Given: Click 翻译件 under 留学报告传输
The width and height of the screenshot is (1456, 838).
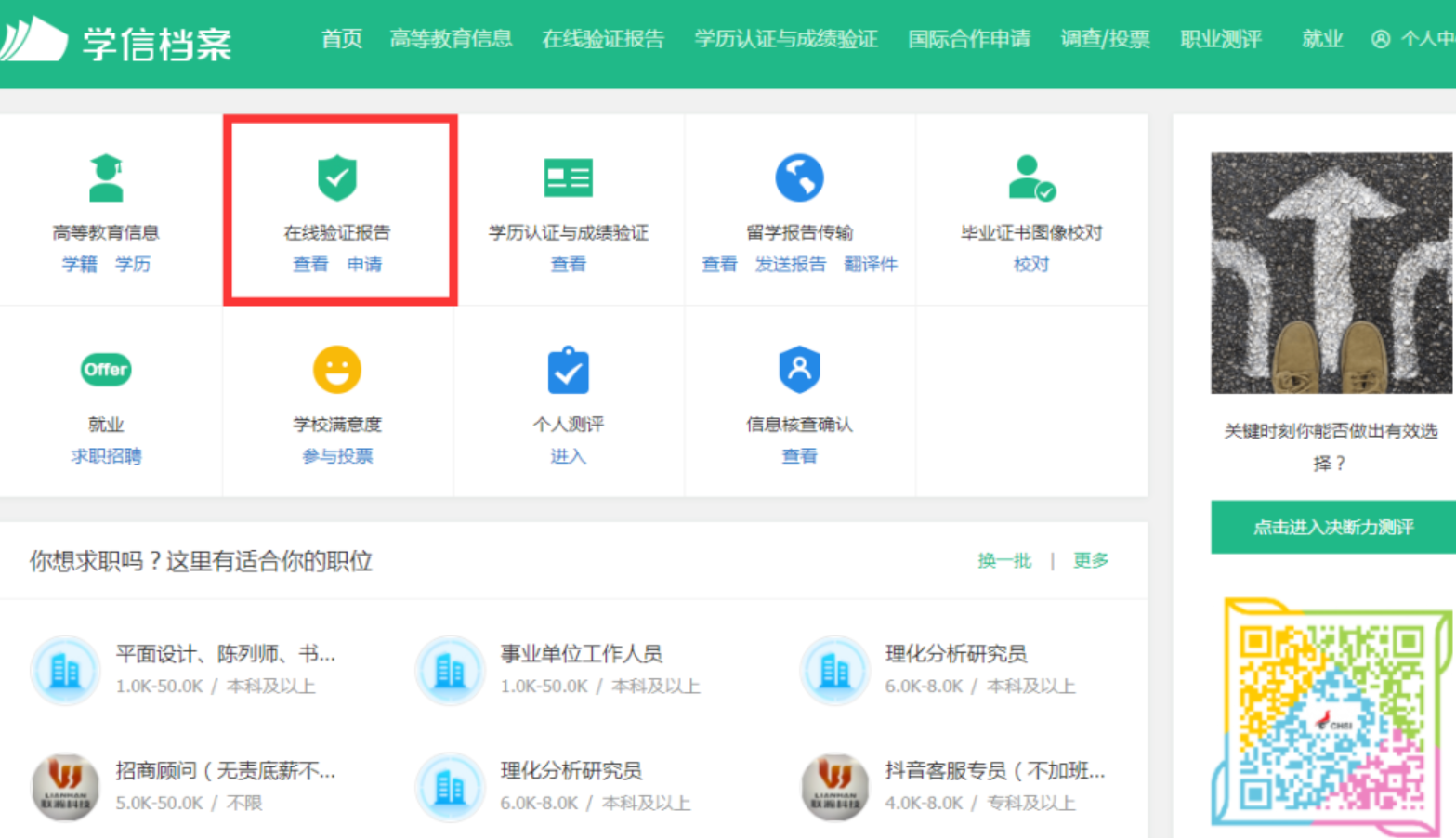Looking at the screenshot, I should tap(871, 264).
